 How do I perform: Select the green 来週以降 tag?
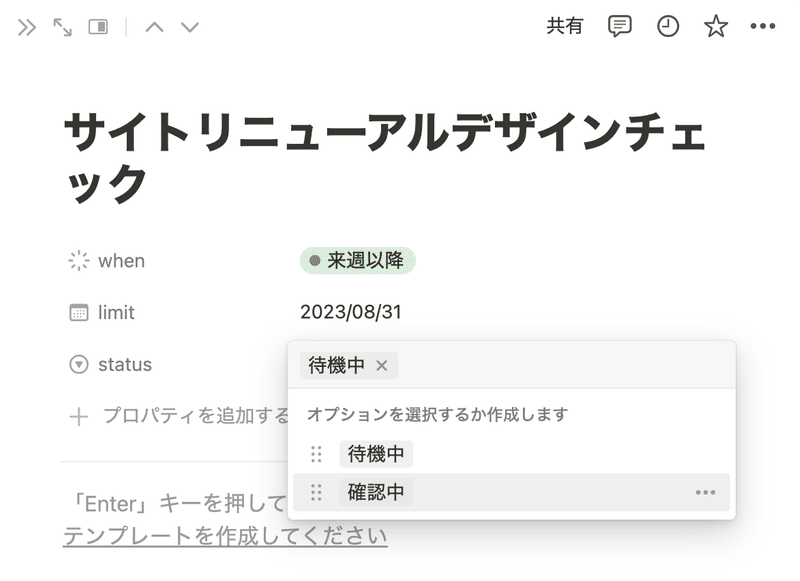click(x=356, y=260)
